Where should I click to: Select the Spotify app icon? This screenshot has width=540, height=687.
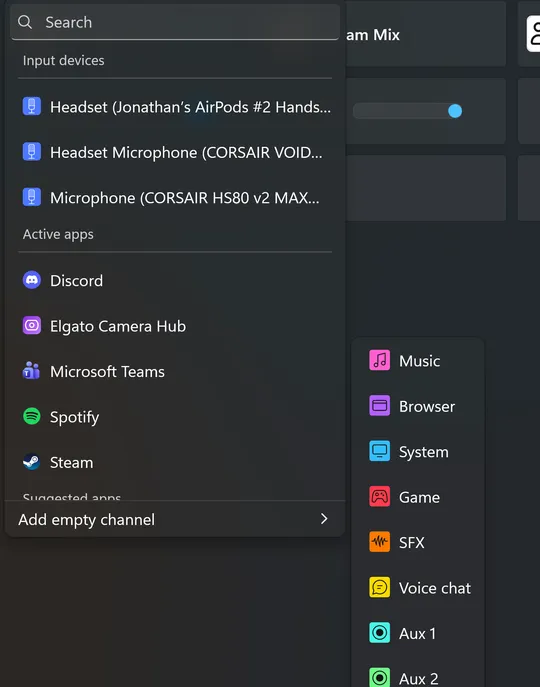point(32,416)
